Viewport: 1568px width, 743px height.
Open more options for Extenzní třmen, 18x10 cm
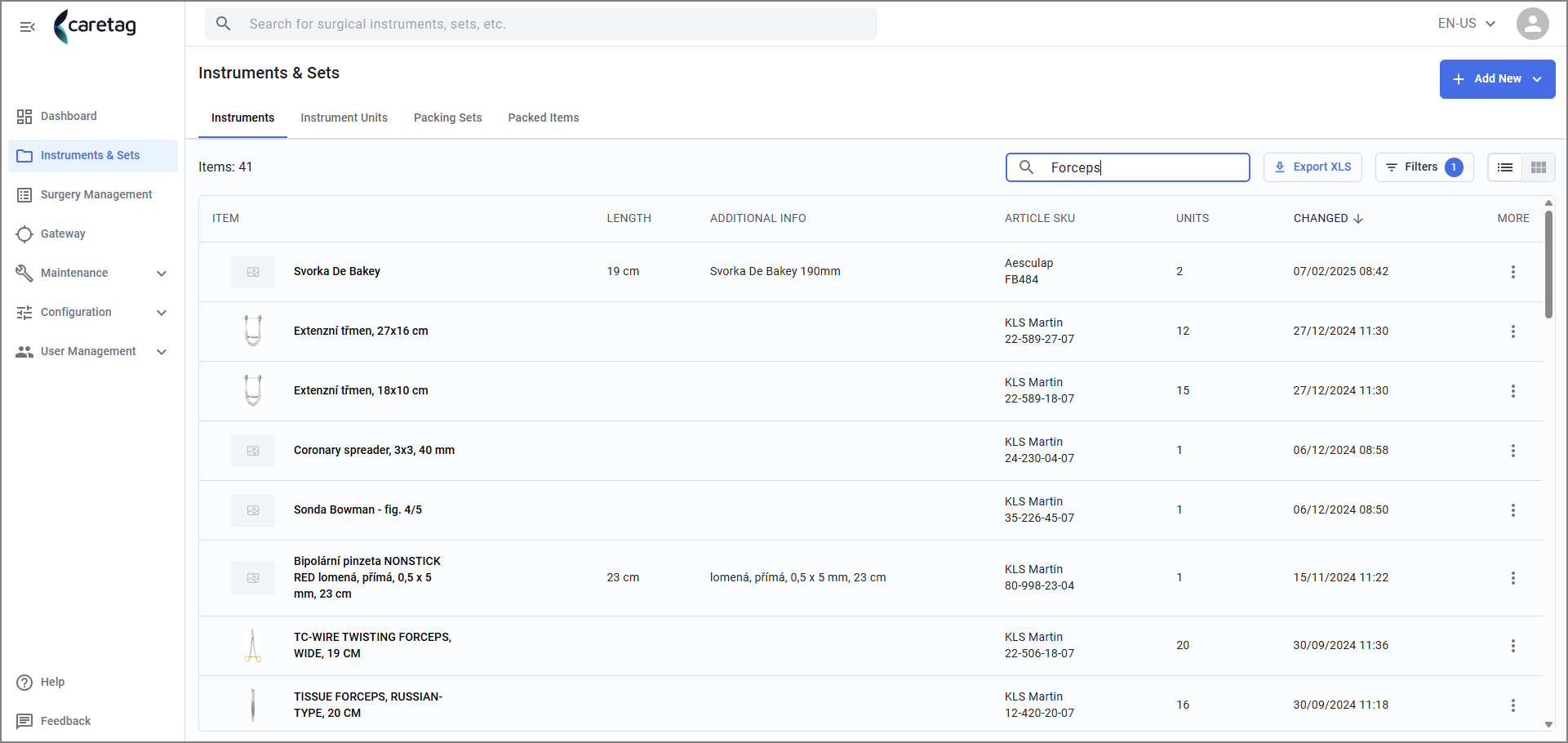point(1512,391)
